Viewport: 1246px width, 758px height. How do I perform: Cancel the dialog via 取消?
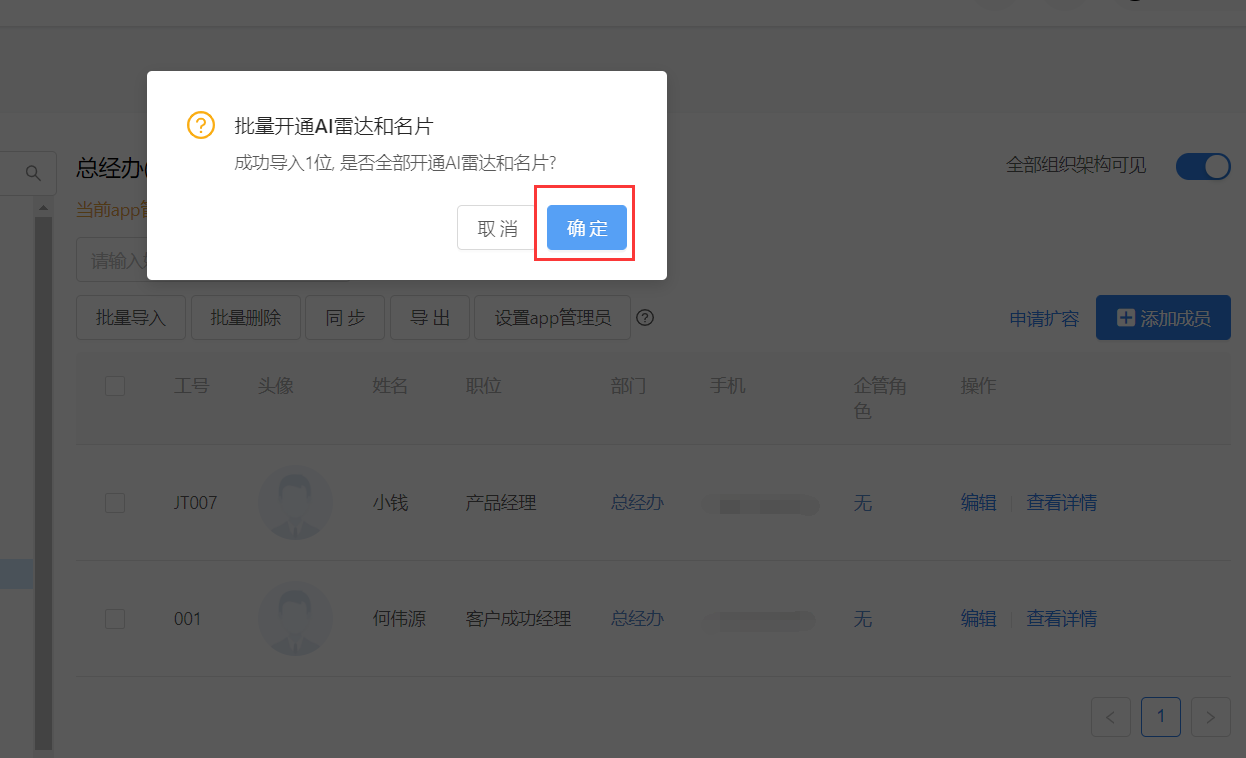(x=498, y=228)
